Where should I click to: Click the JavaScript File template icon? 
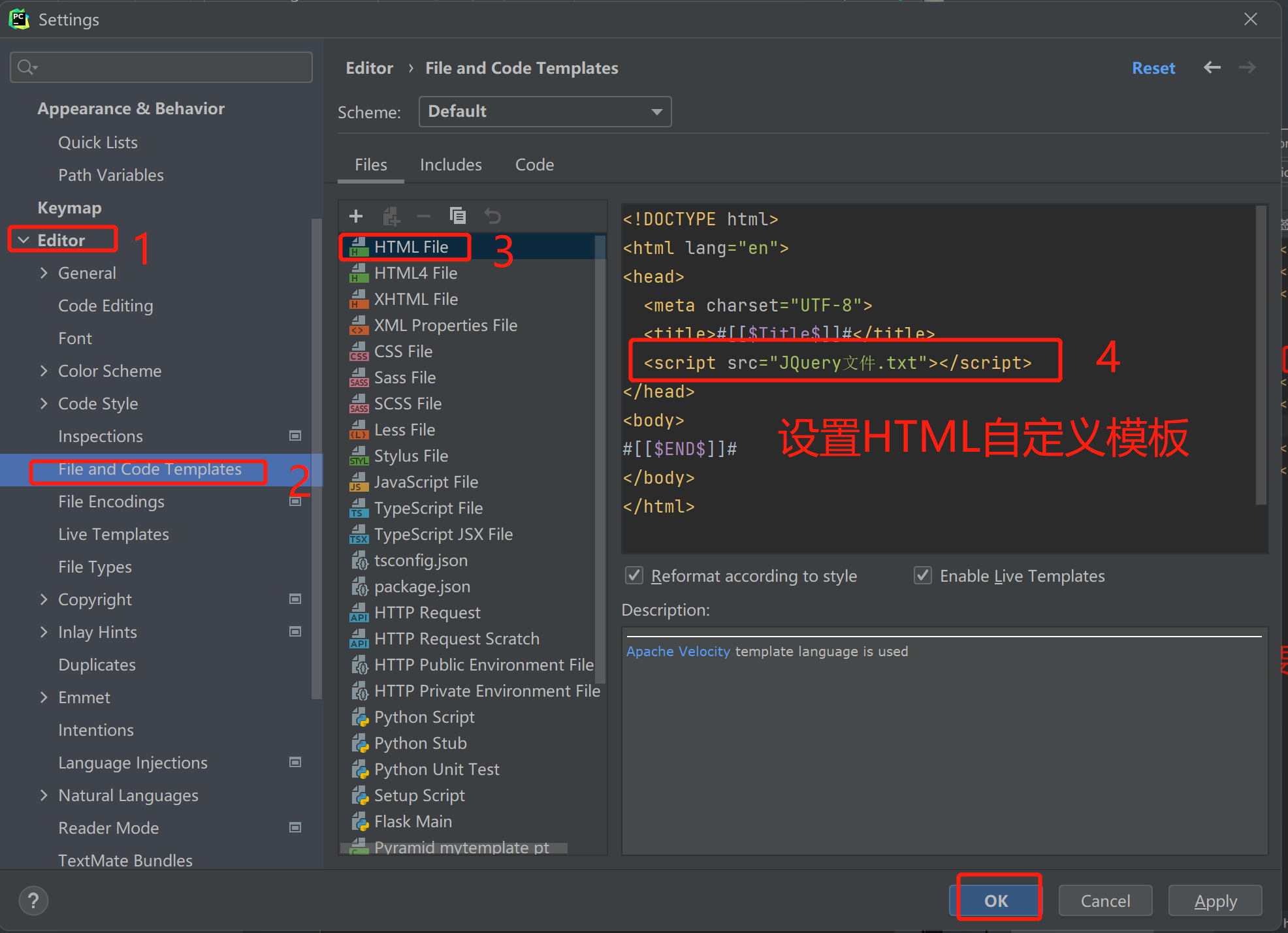pyautogui.click(x=359, y=482)
